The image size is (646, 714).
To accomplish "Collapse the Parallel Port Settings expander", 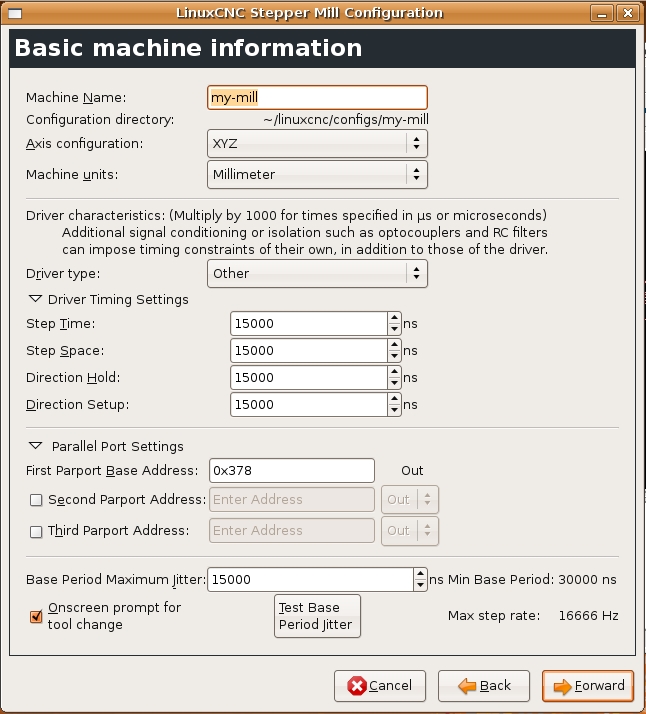I will click(36, 446).
